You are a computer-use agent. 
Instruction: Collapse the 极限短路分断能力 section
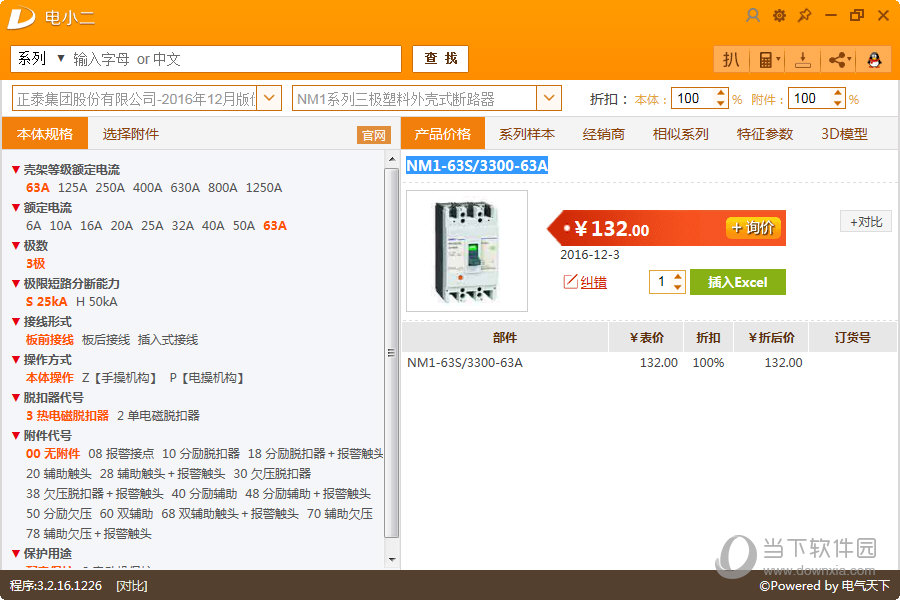click(16, 283)
